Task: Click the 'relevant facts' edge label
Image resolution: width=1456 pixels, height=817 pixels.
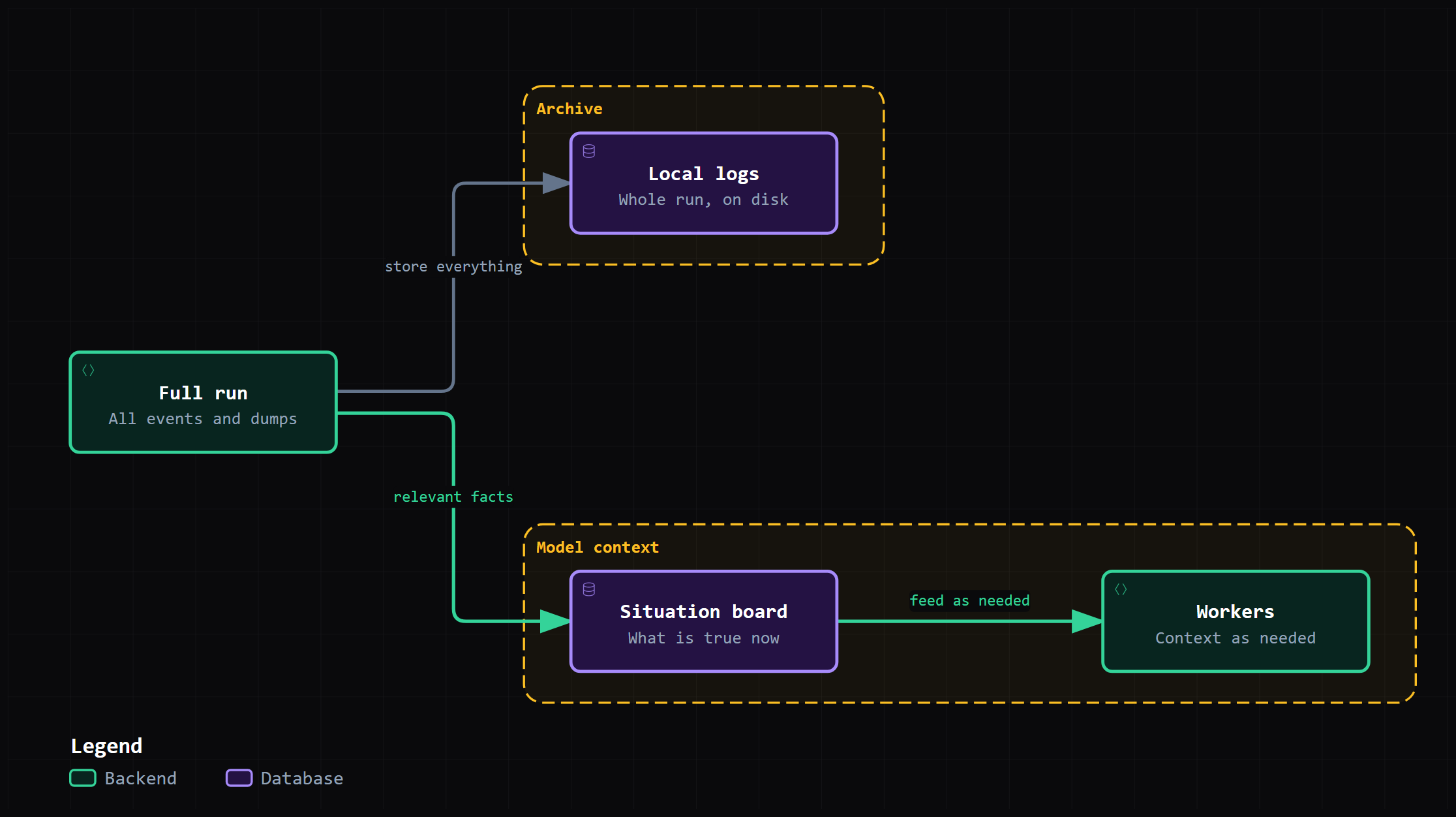Action: (x=453, y=497)
